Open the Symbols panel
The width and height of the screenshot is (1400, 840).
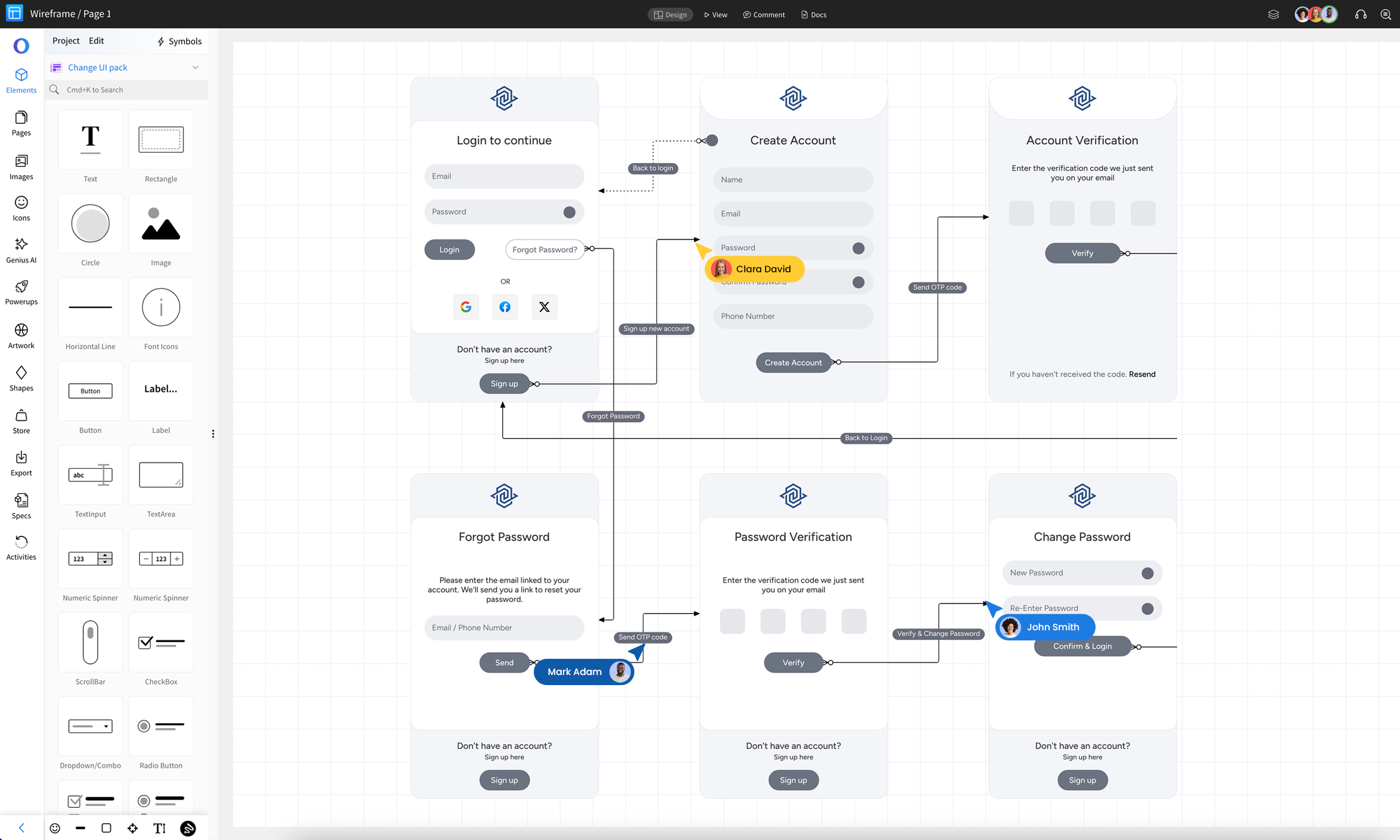tap(179, 41)
